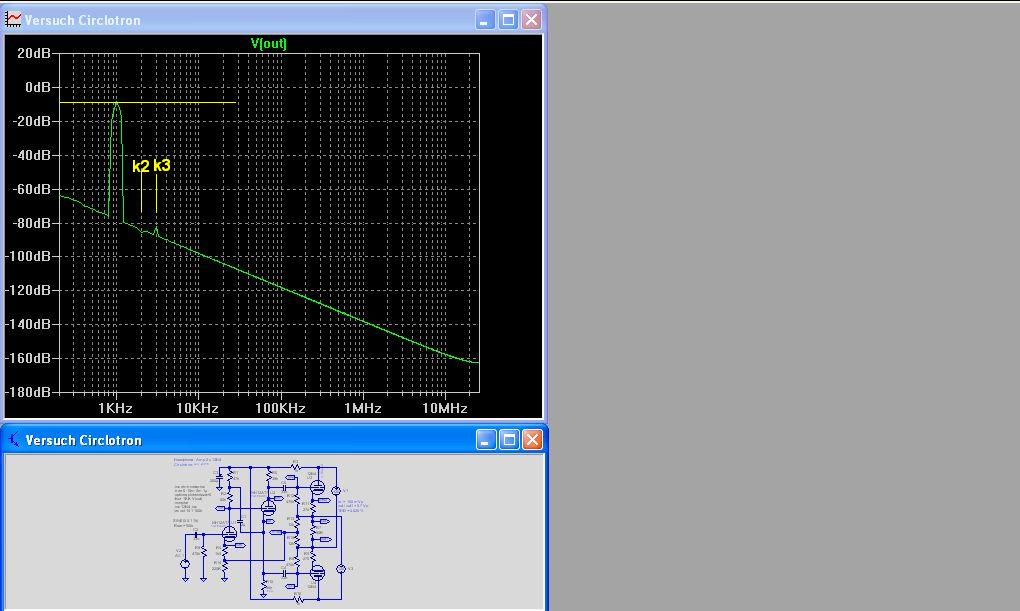The width and height of the screenshot is (1020, 611).
Task: Select the upper 12B4 output tube U3
Action: (318, 488)
